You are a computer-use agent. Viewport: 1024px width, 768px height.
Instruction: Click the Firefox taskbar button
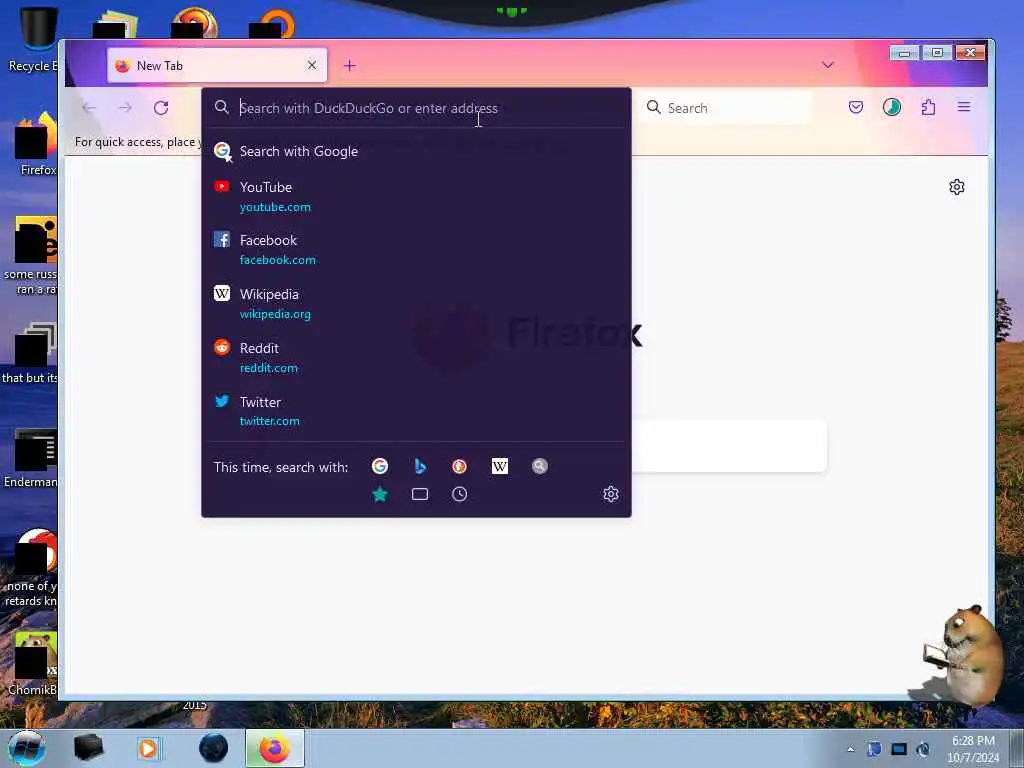(275, 748)
